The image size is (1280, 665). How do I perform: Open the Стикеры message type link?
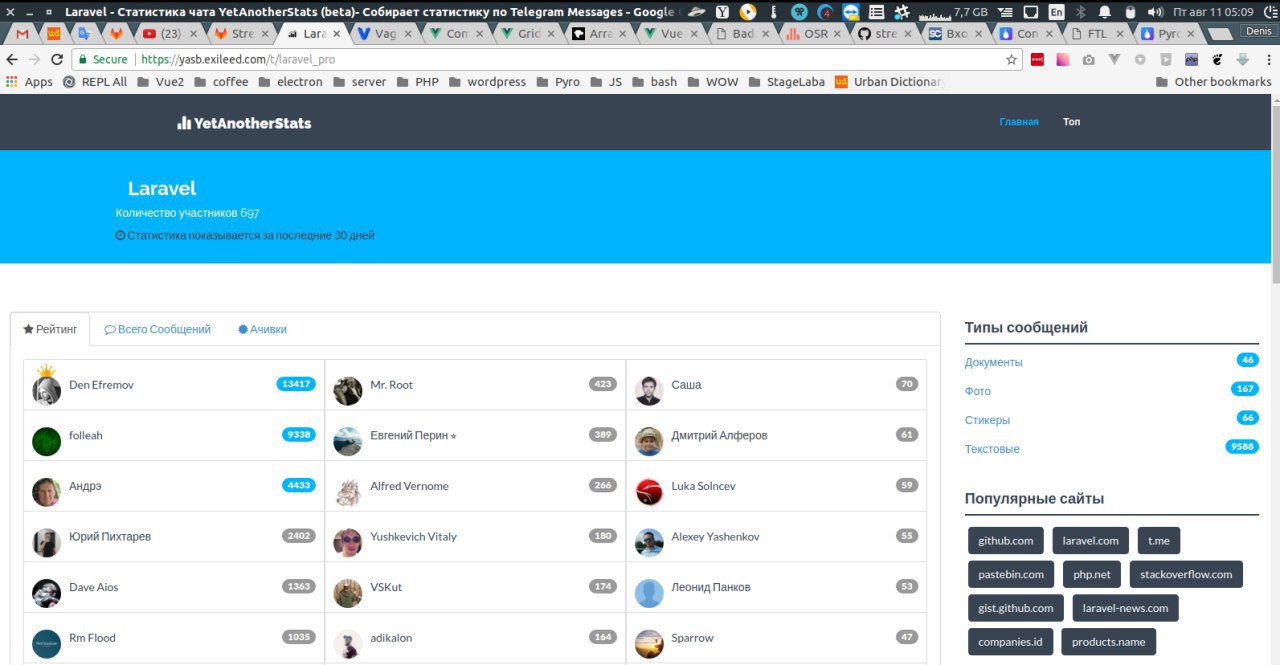pos(987,420)
